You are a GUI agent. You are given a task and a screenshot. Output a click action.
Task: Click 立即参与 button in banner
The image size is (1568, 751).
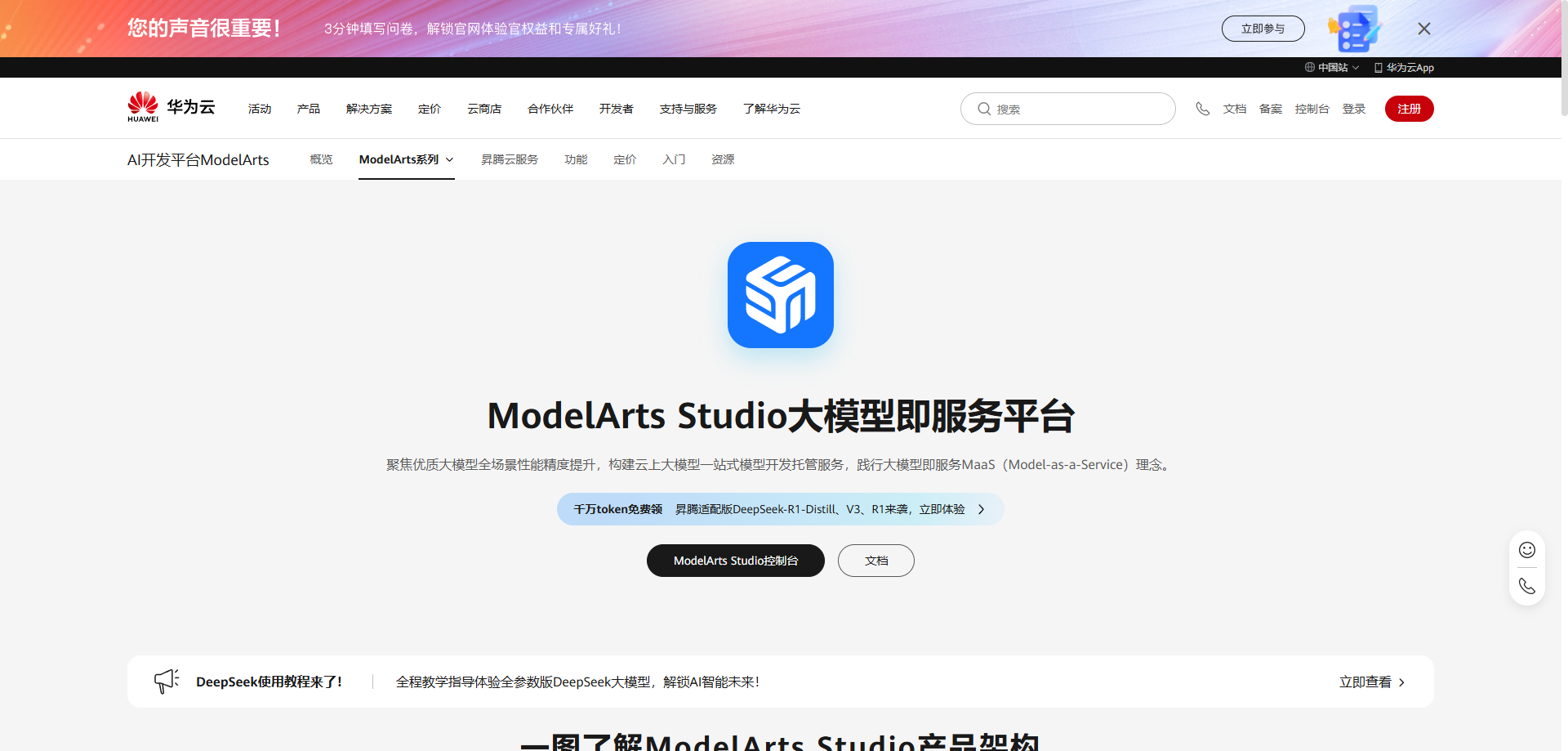coord(1263,29)
